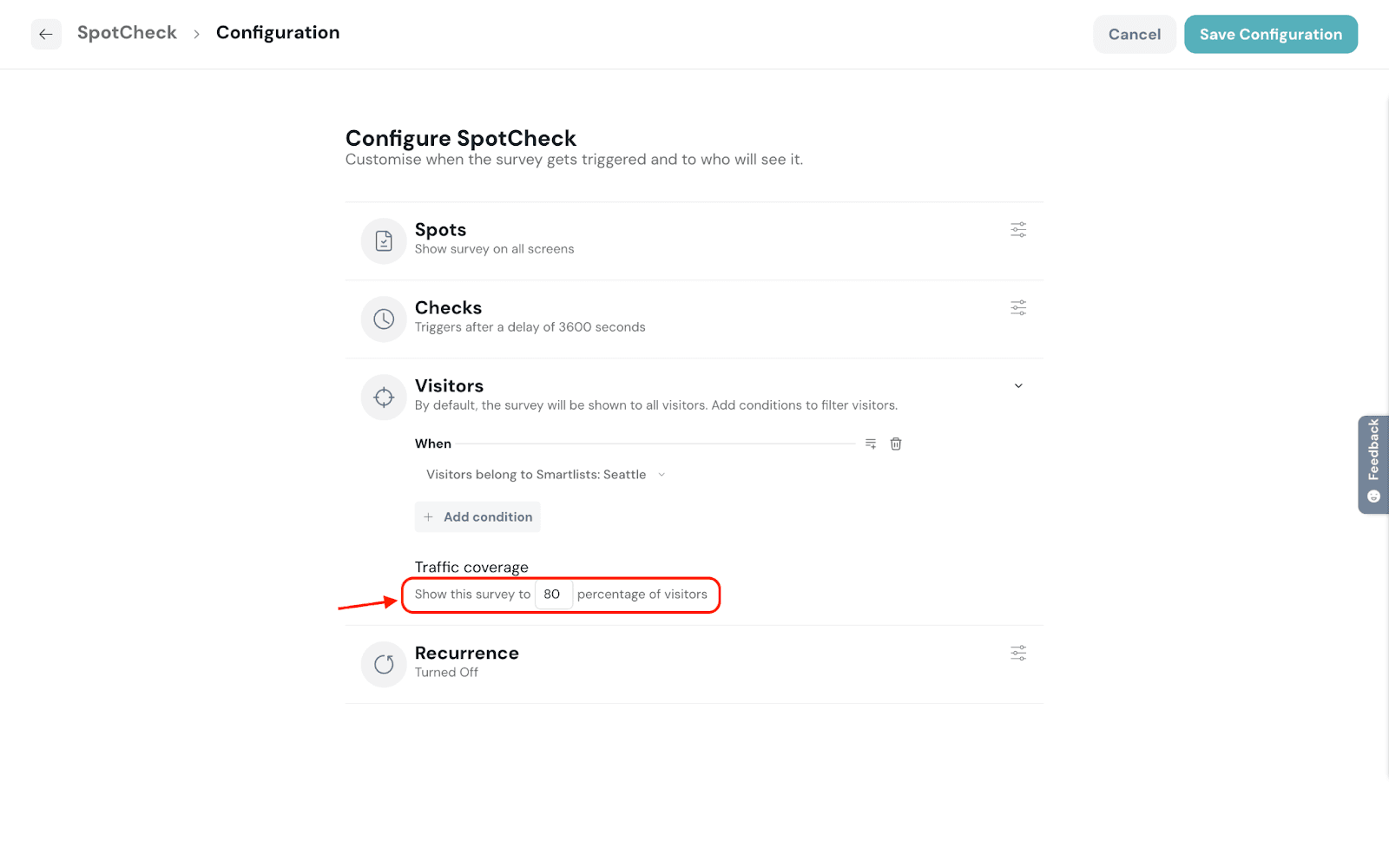This screenshot has width=1389, height=868.
Task: Click the Checks clock icon
Action: click(x=384, y=319)
